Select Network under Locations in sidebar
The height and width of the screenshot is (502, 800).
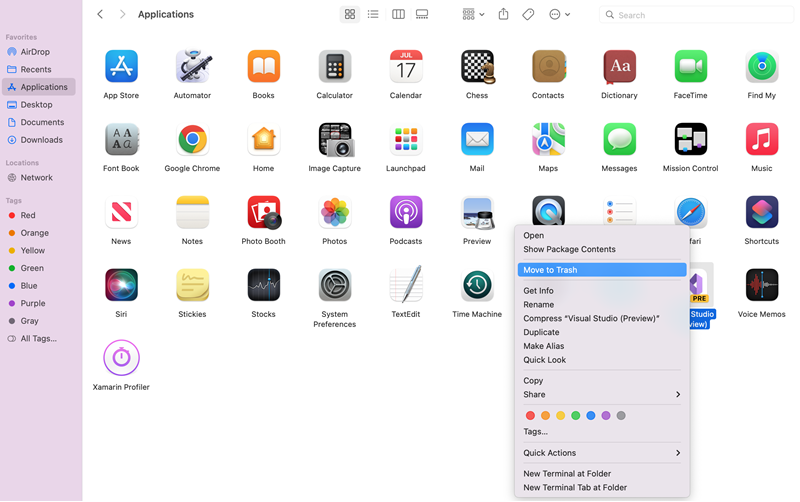point(38,178)
